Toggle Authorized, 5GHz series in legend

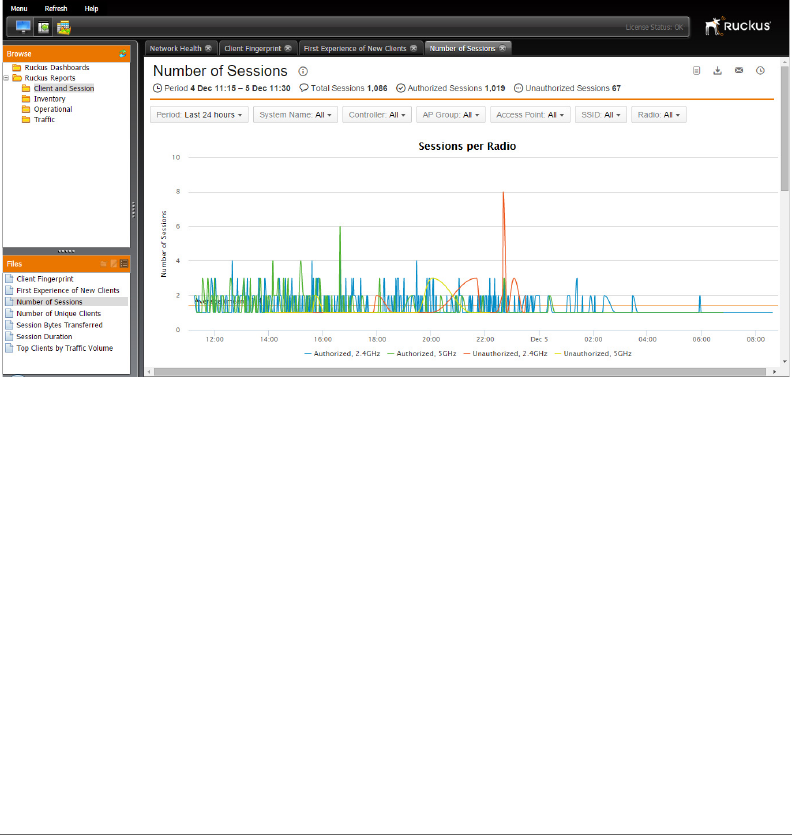[422, 354]
